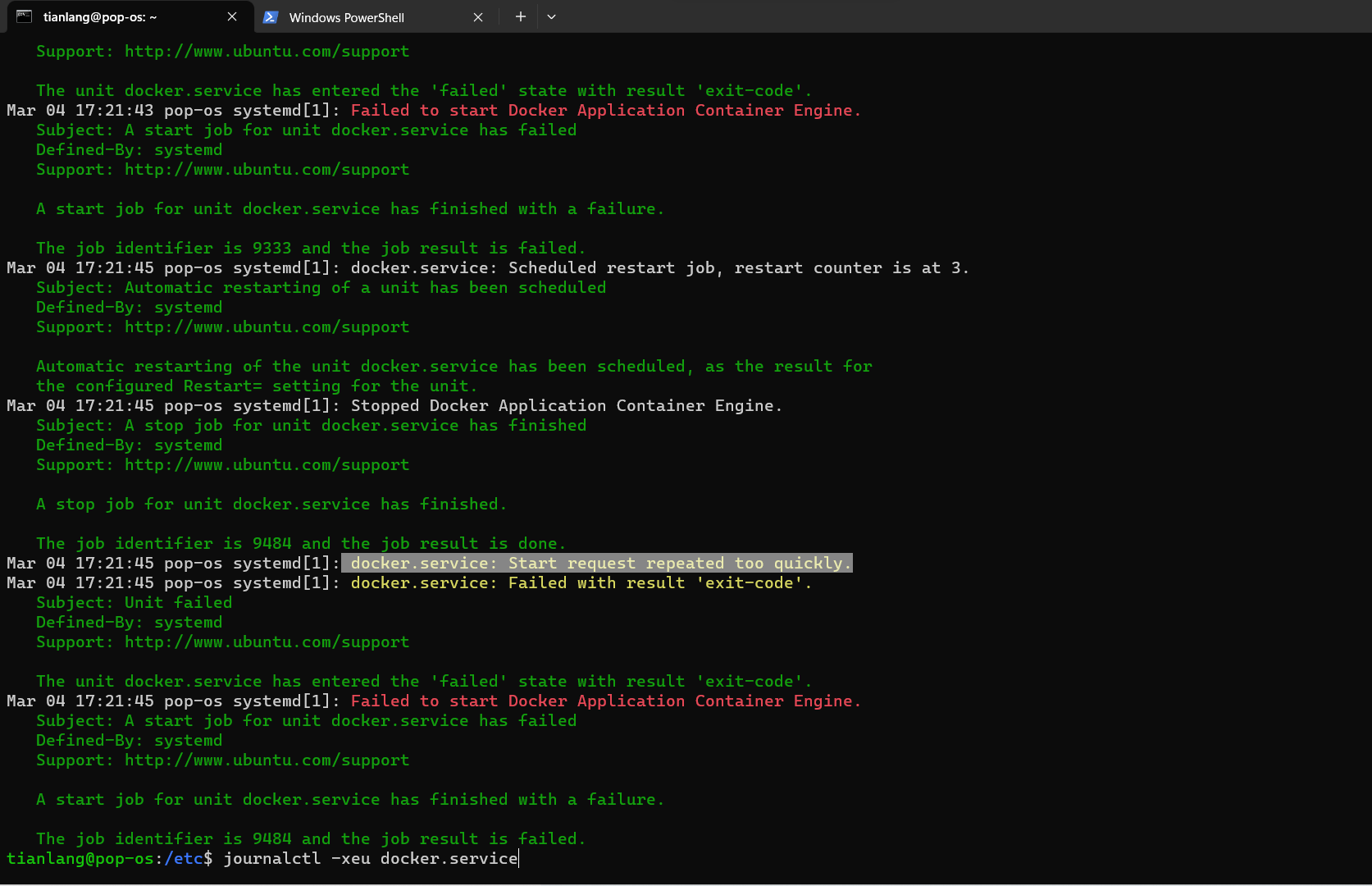Click 'The job identifier is 9484 ... is done' line
Viewport: 1372px width, 886px height.
pos(301,543)
